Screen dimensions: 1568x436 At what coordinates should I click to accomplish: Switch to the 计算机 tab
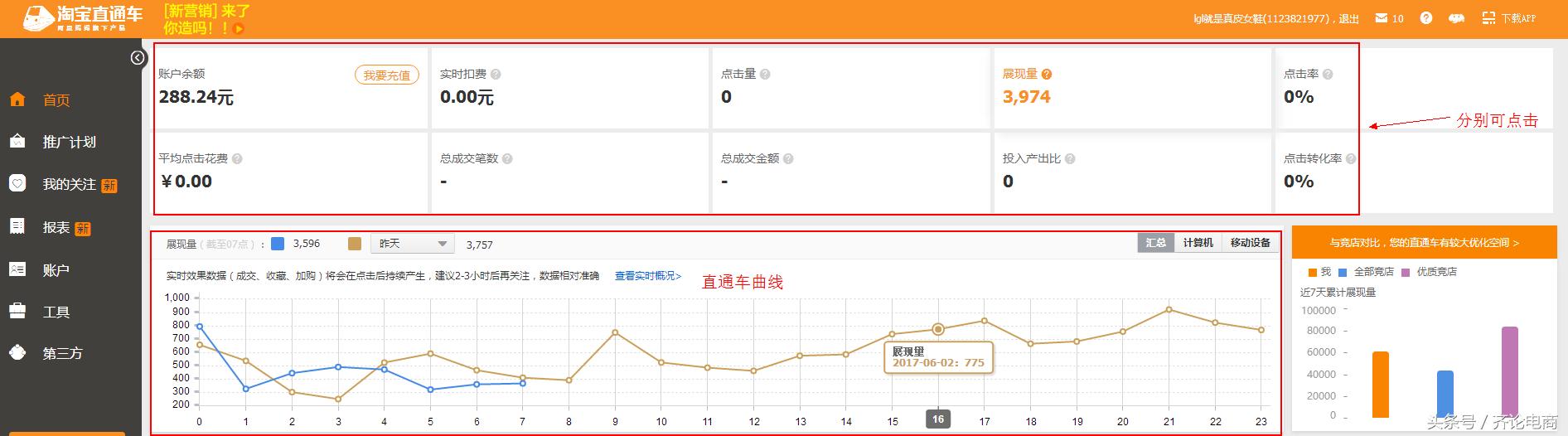pyautogui.click(x=1198, y=242)
